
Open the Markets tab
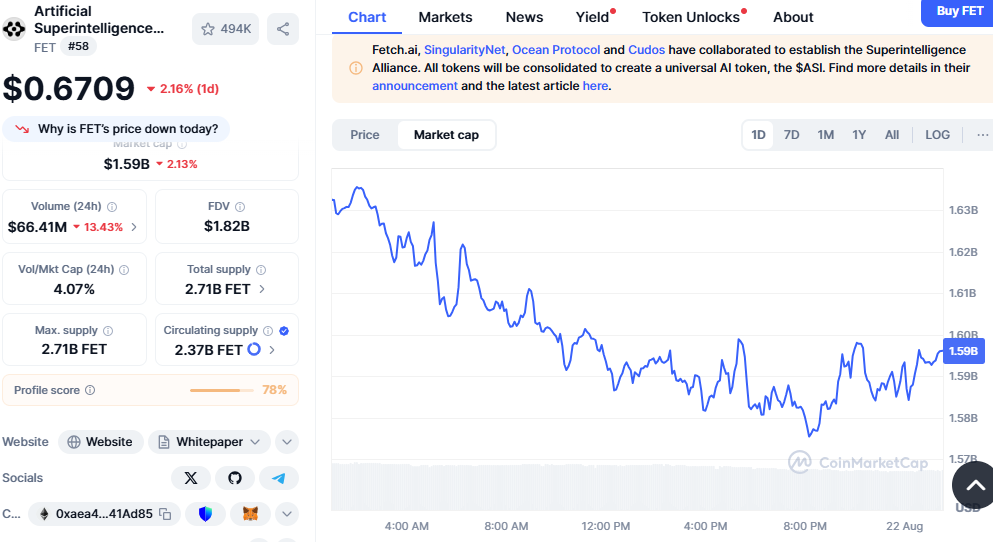[445, 17]
